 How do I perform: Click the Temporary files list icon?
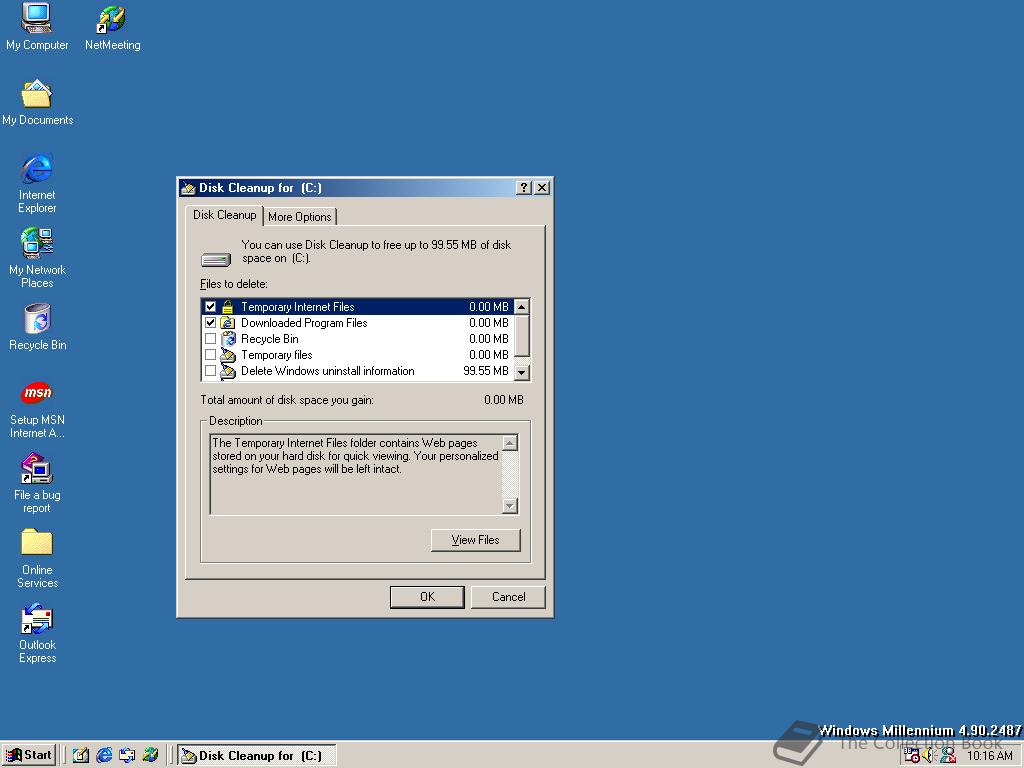coord(228,355)
